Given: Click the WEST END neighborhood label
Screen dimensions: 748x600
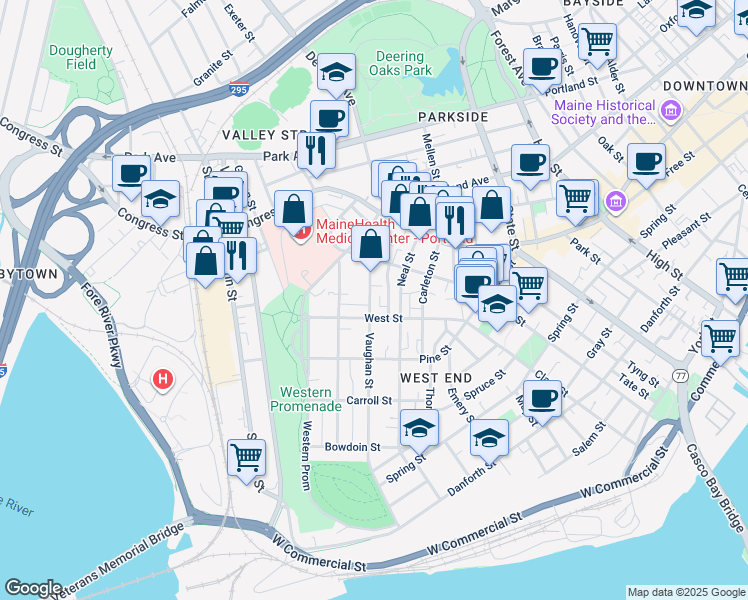Looking at the screenshot, I should point(436,378).
